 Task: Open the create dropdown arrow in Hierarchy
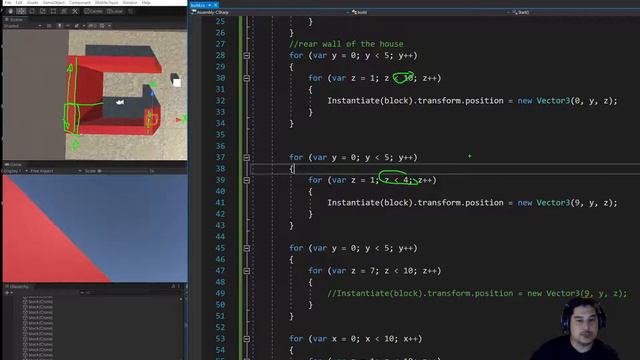pos(11,293)
